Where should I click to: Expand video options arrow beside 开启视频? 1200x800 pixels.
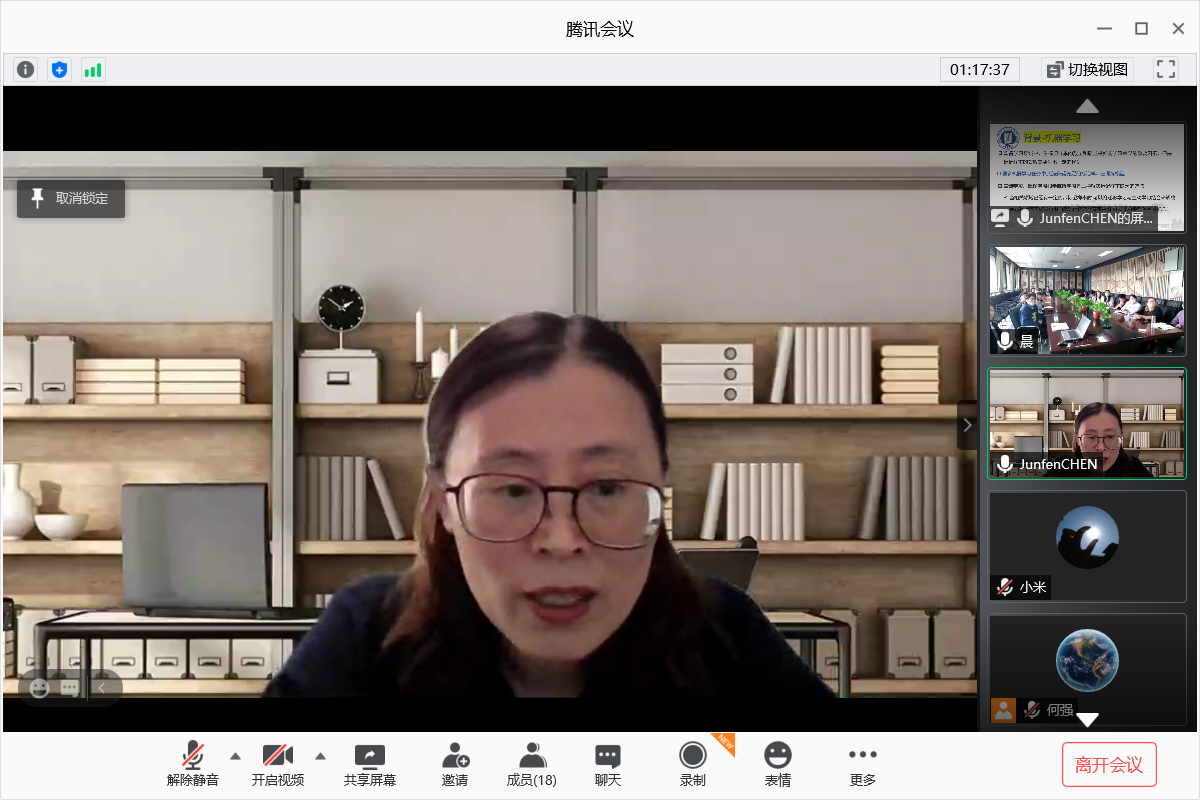coord(321,755)
